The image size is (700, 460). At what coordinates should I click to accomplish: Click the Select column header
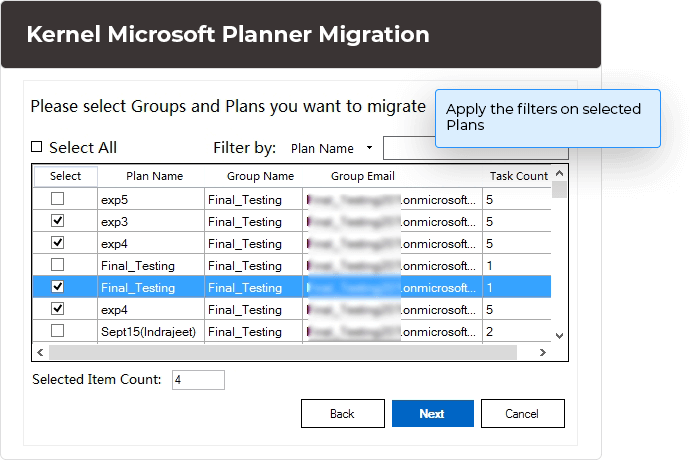click(x=66, y=176)
